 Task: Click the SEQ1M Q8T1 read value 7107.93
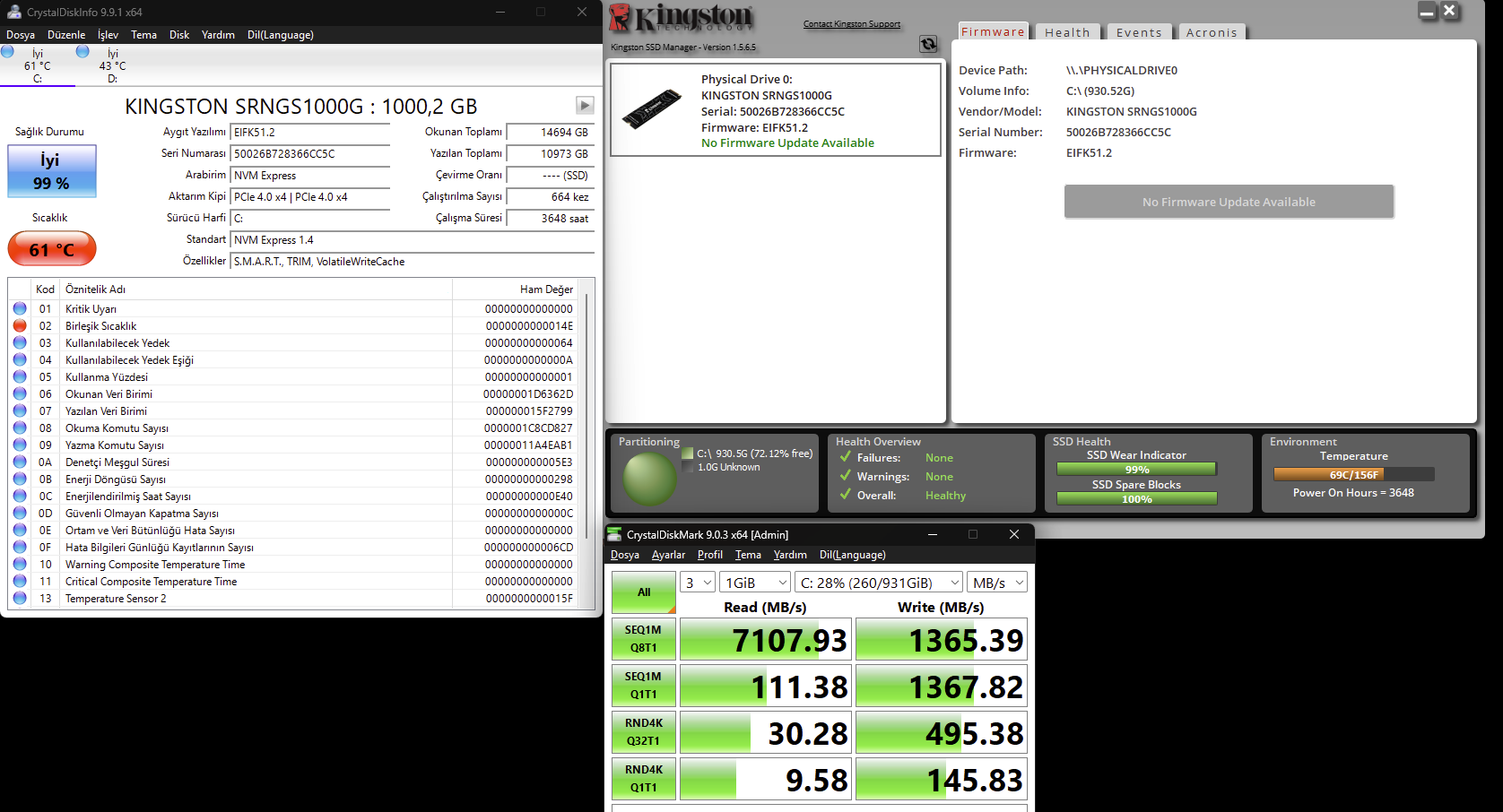(x=764, y=640)
